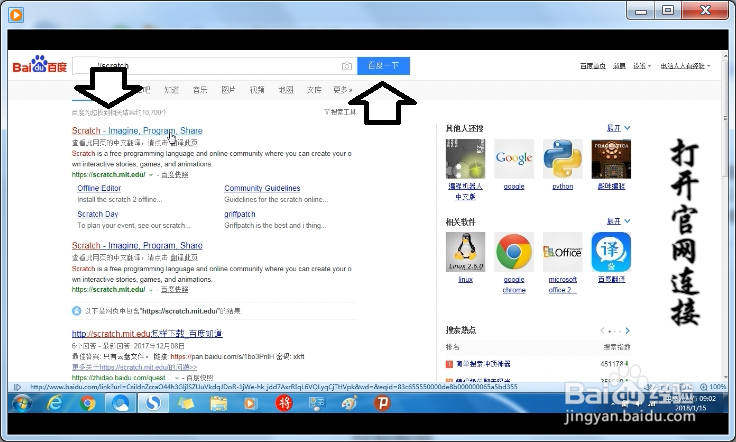Viewport: 736px width, 442px height.
Task: Click the Windows Start button
Action: pos(22,403)
